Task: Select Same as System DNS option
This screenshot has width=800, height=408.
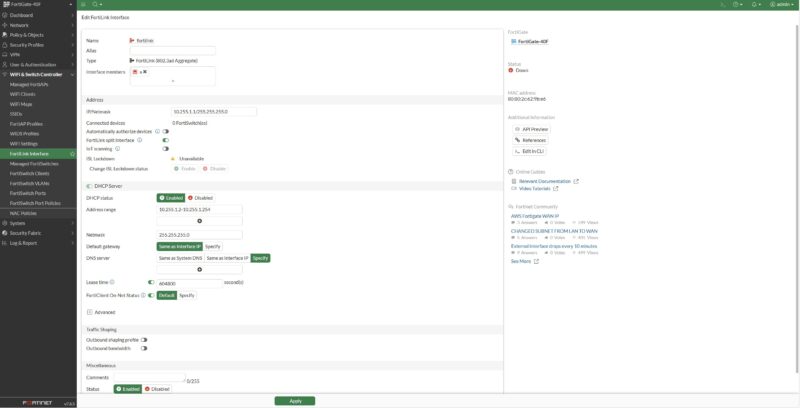Action: point(180,258)
